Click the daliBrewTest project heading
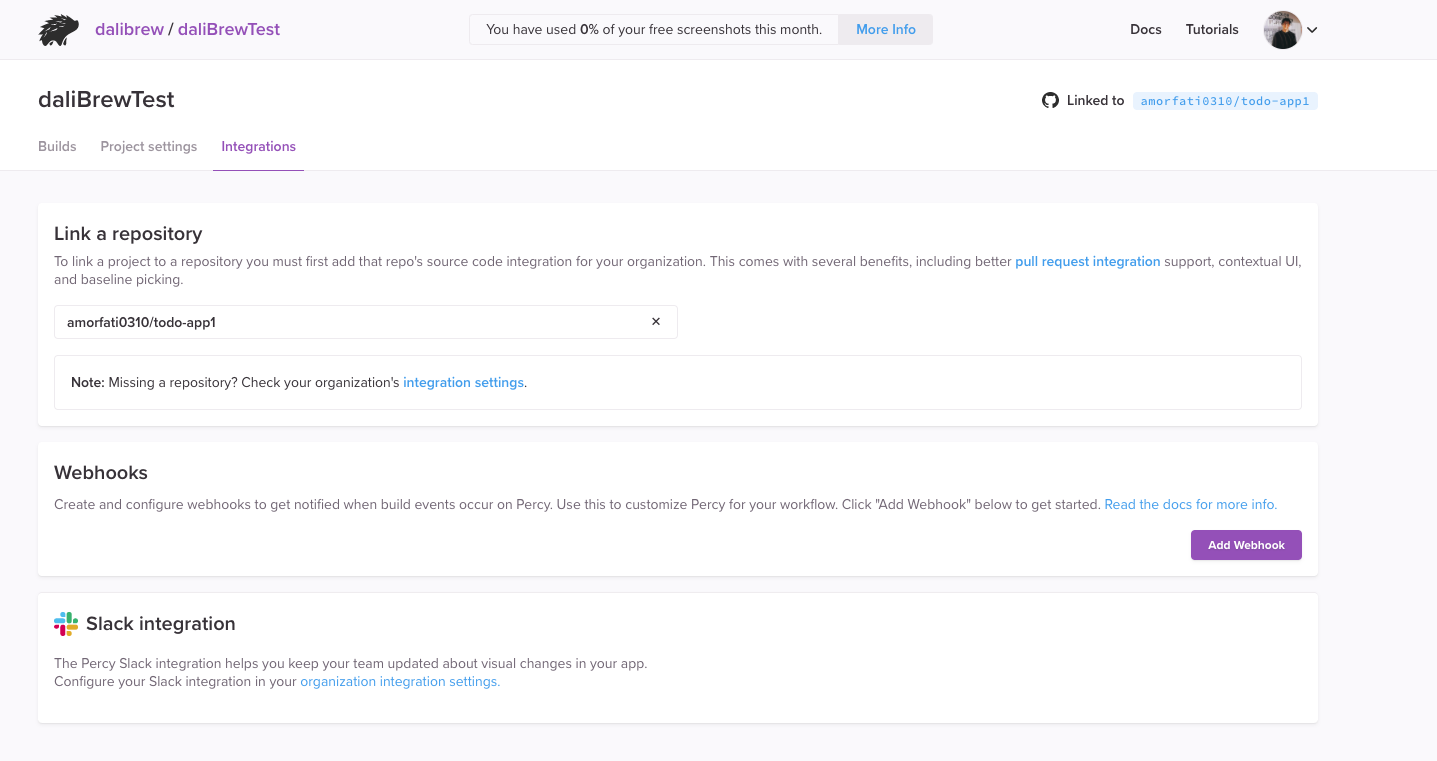This screenshot has height=761, width=1437. click(x=106, y=99)
